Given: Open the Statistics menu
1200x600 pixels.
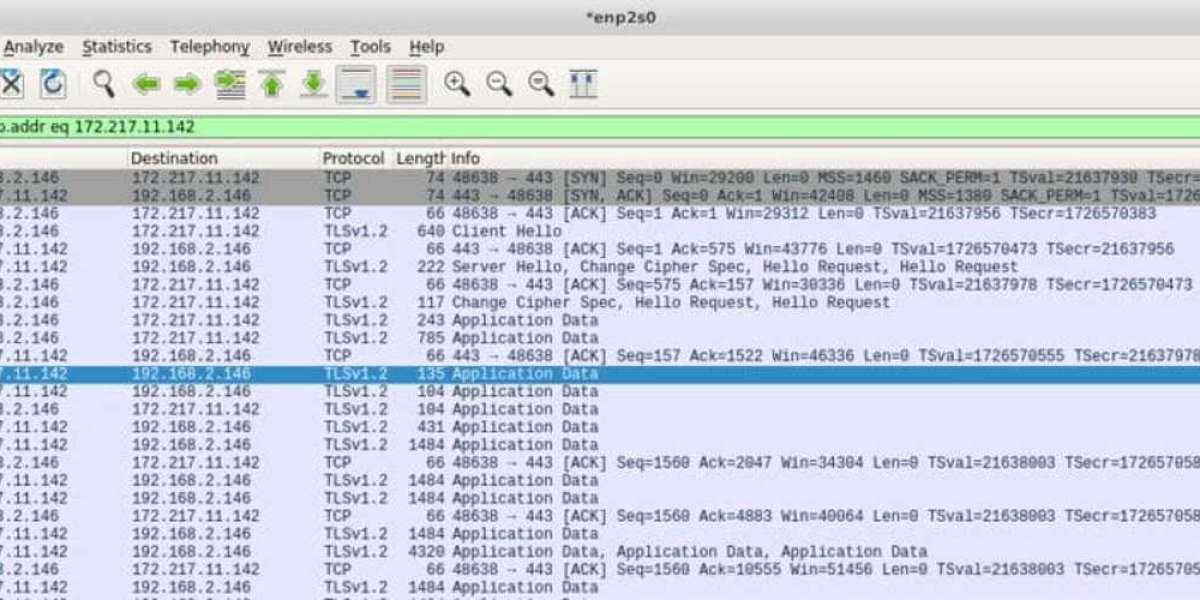Looking at the screenshot, I should [117, 47].
